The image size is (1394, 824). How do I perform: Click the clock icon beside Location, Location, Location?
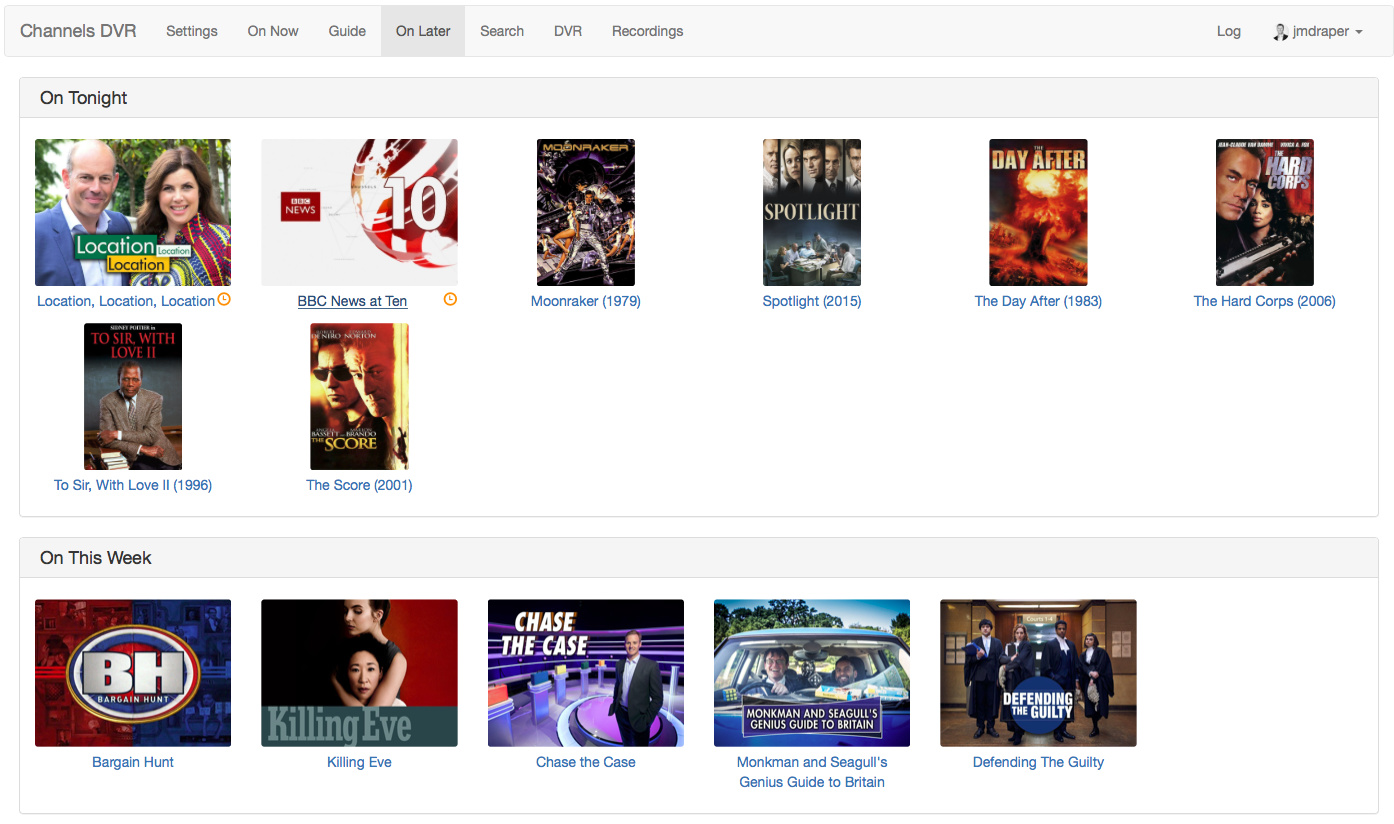224,299
